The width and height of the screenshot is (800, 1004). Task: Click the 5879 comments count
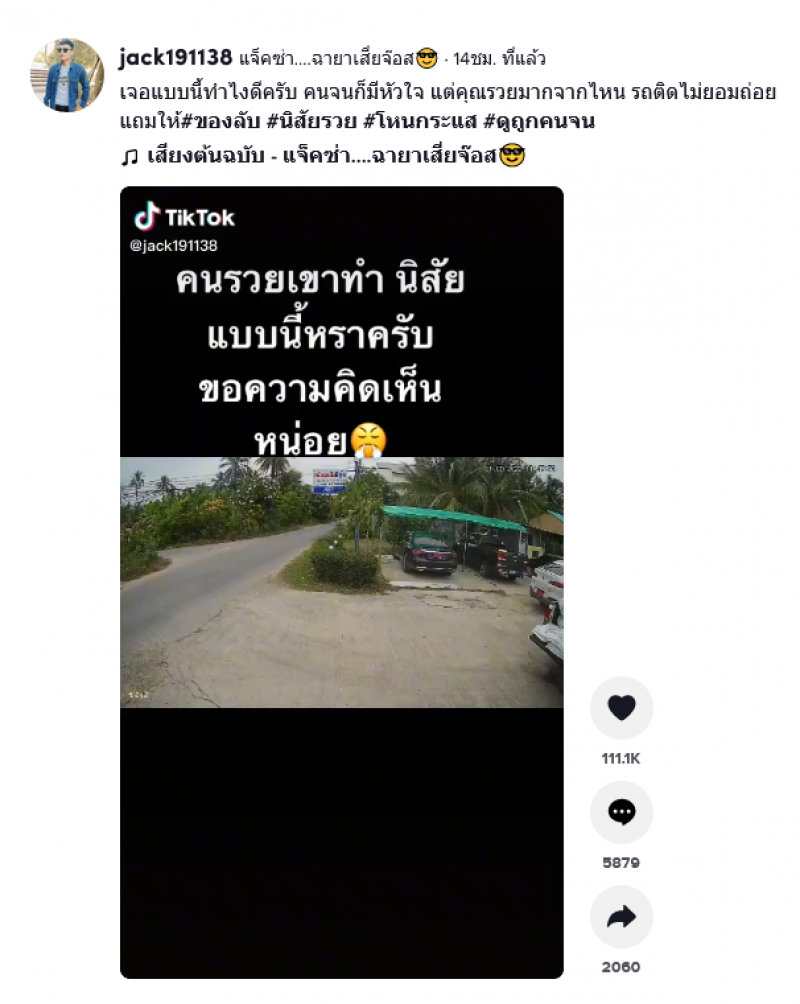tap(621, 862)
